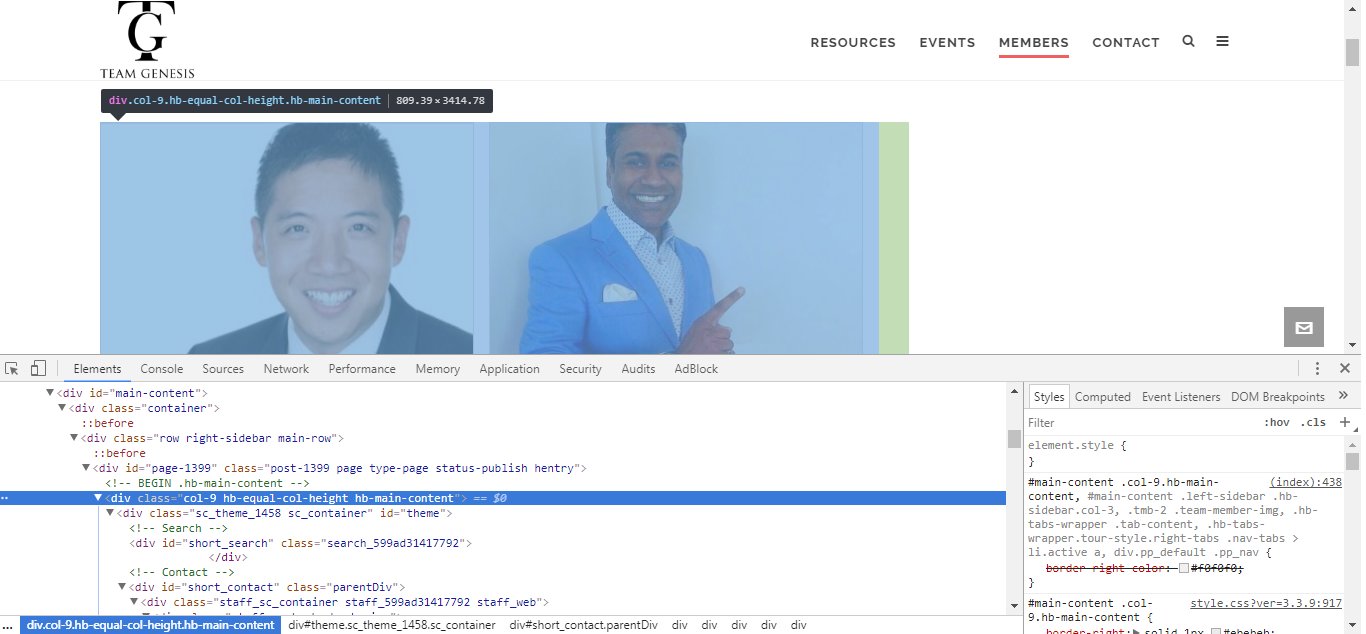Collapse the div class container node arrow
The image size is (1366, 634).
click(x=62, y=408)
